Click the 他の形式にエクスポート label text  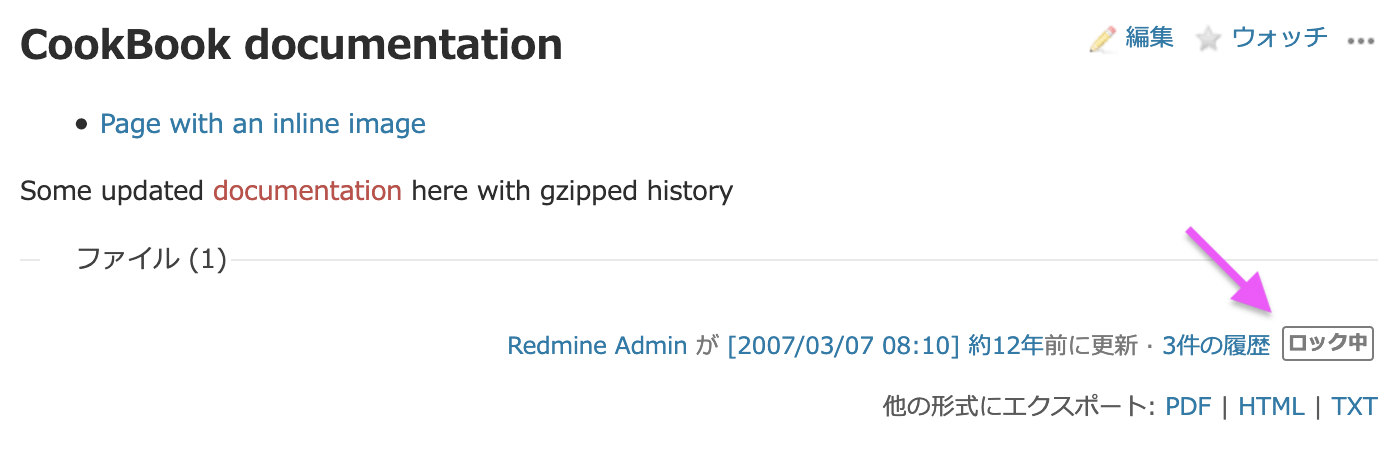[1020, 407]
